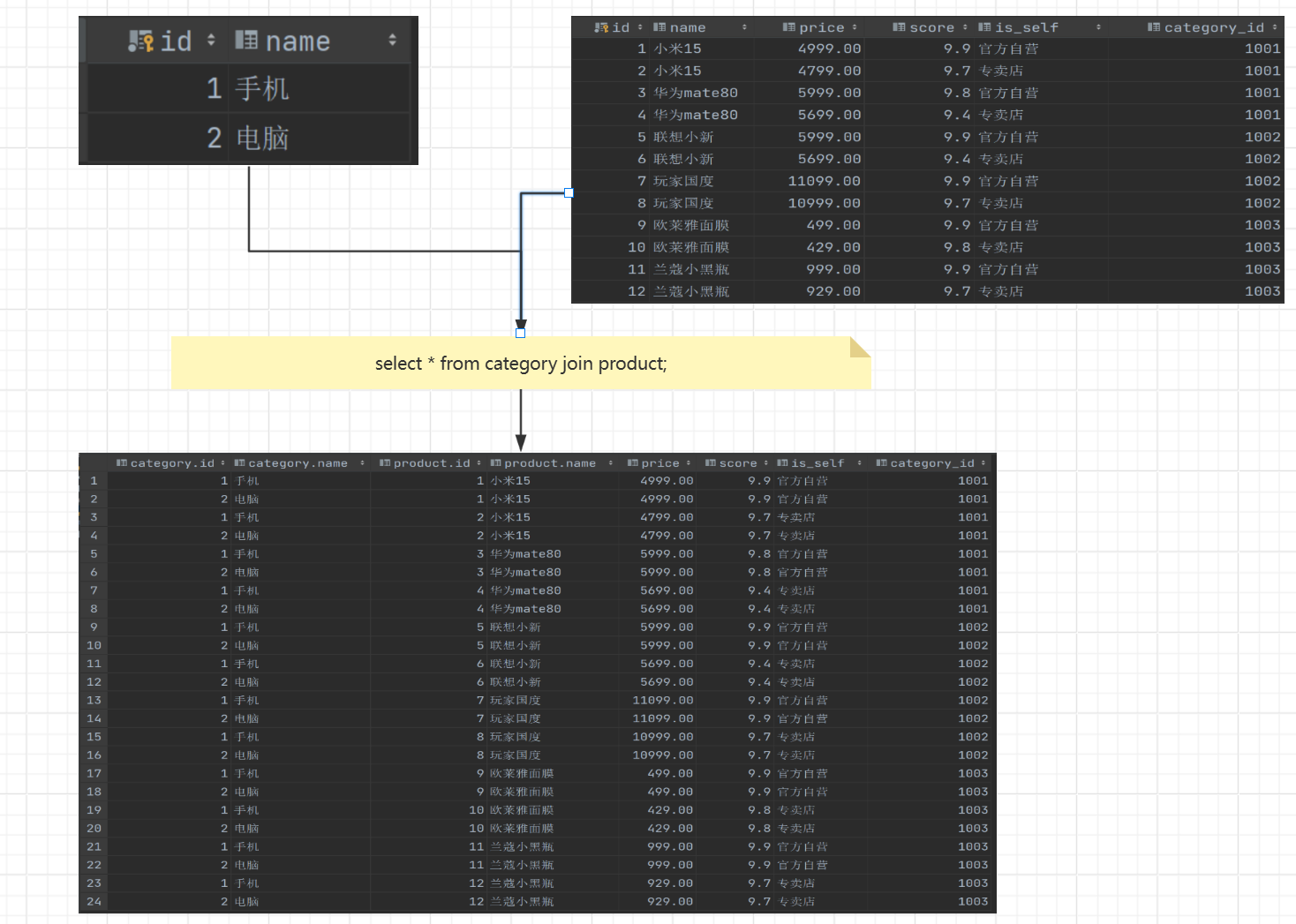
Task: Select product table id cell 7
Action: (611, 181)
